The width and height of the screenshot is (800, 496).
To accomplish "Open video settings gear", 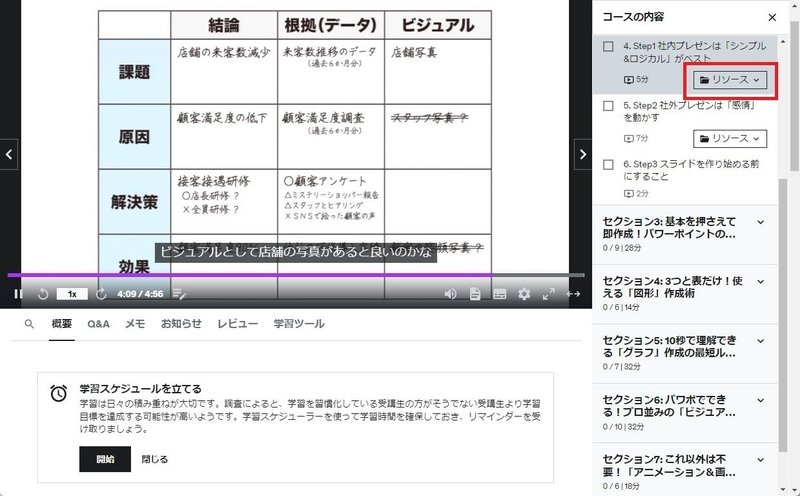I will coord(524,294).
